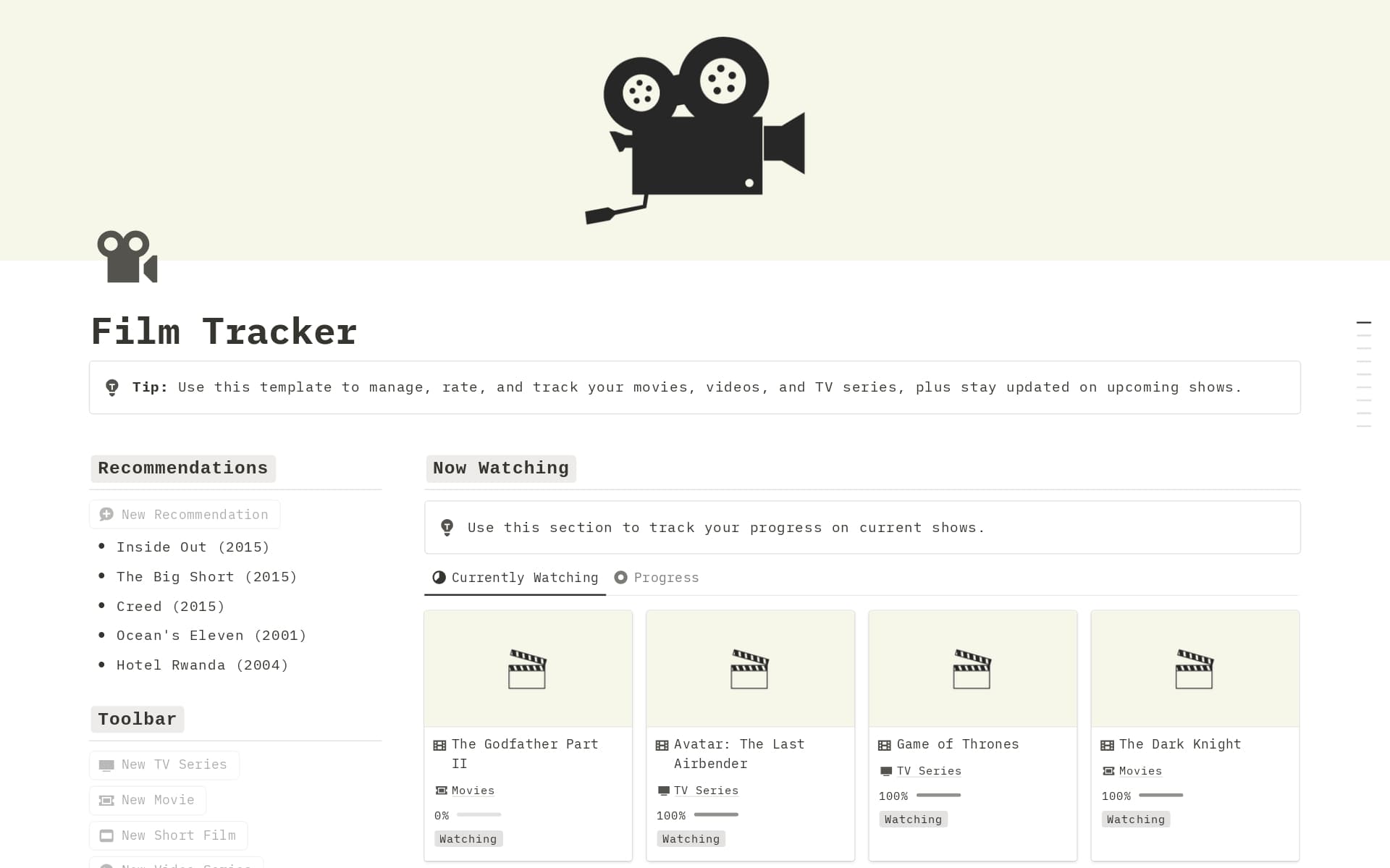Image resolution: width=1390 pixels, height=868 pixels.
Task: Click the Watching status tag on Game of Thrones
Action: tap(913, 819)
